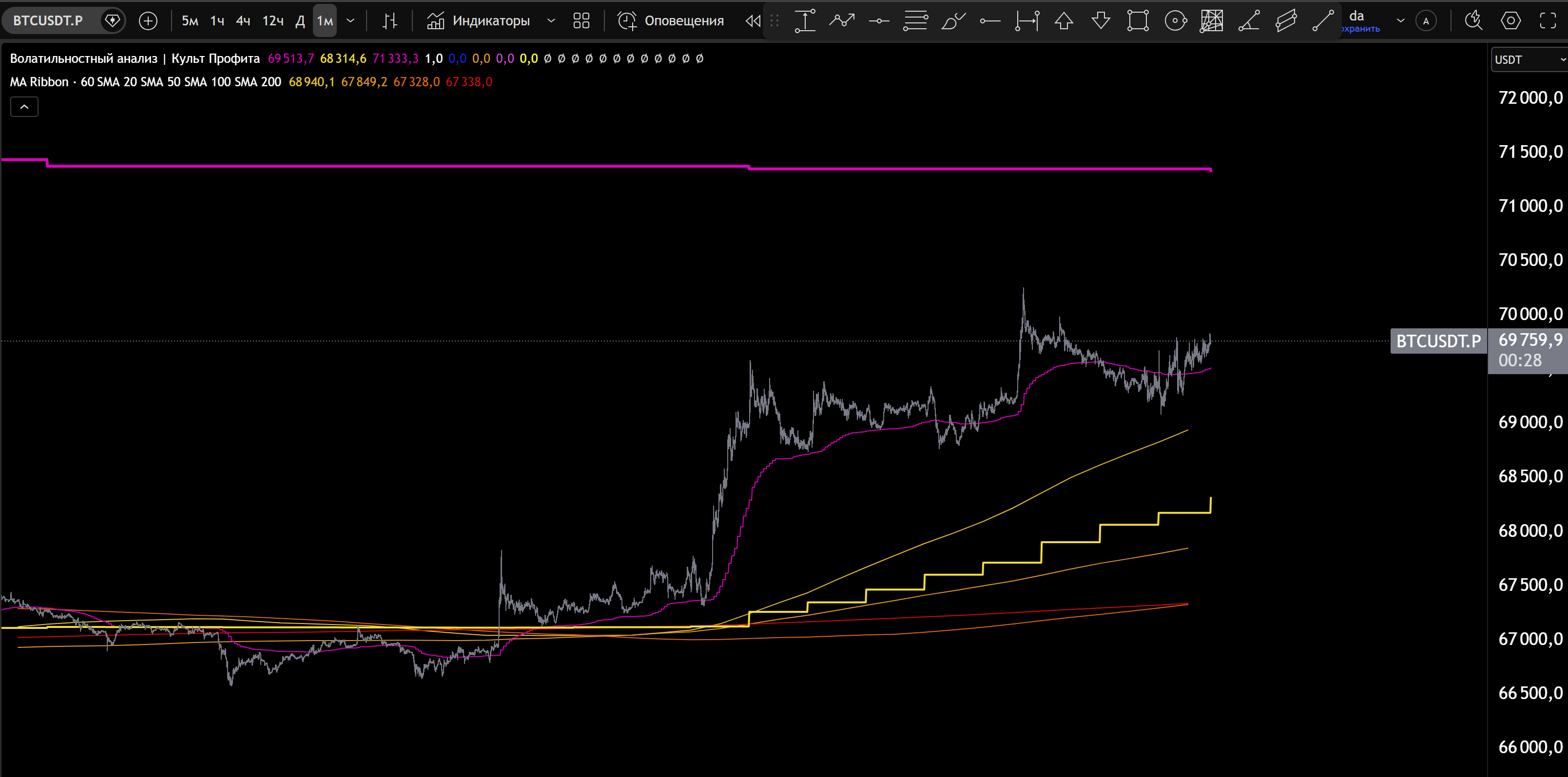Open the quick search lightning icon
The height and width of the screenshot is (777, 1568).
click(1473, 20)
